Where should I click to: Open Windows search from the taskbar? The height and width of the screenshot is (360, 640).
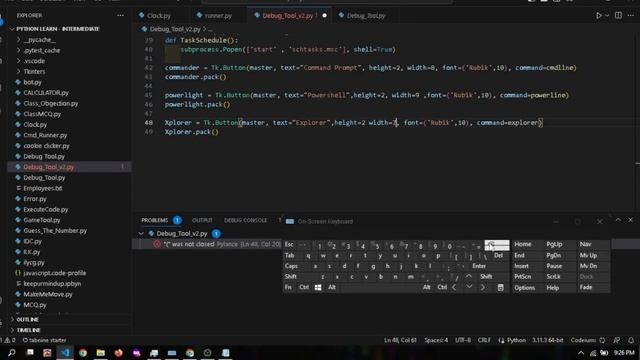(x=12, y=353)
